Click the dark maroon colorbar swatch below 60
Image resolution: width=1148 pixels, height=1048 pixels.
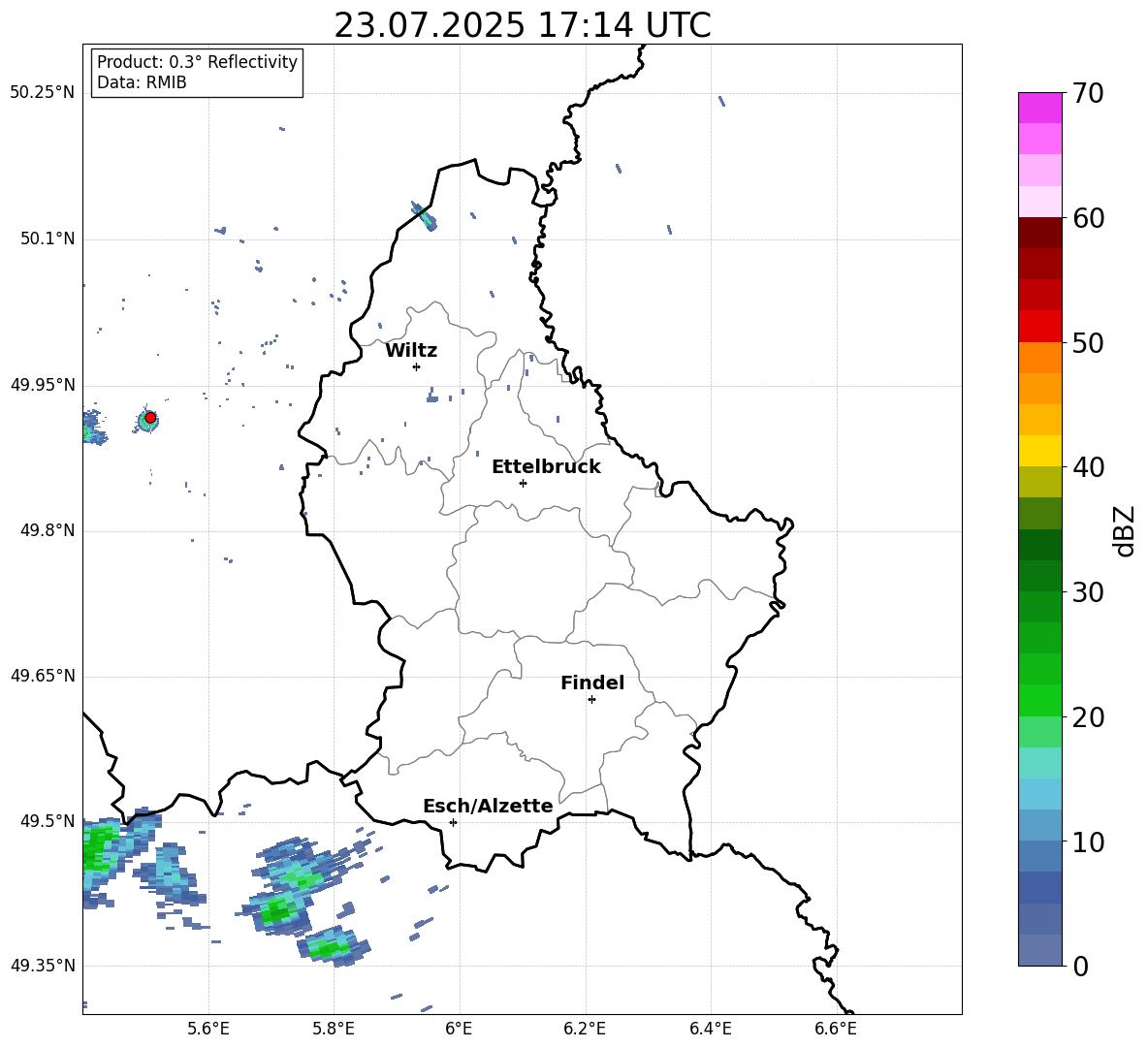(1040, 233)
